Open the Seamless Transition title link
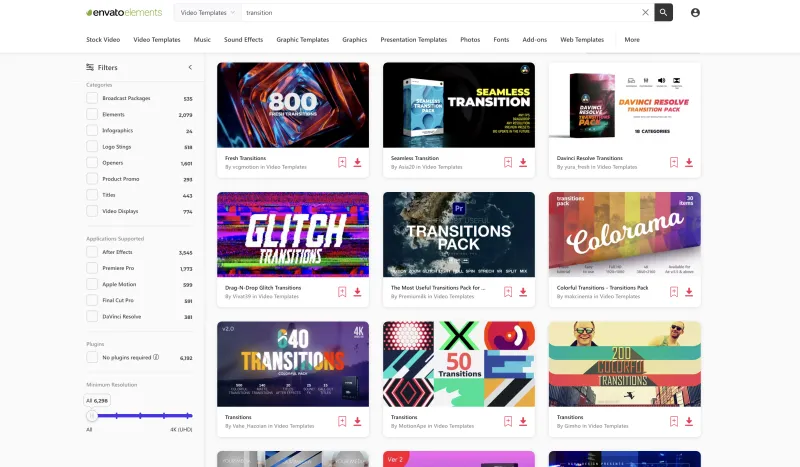The image size is (800, 467). [415, 158]
